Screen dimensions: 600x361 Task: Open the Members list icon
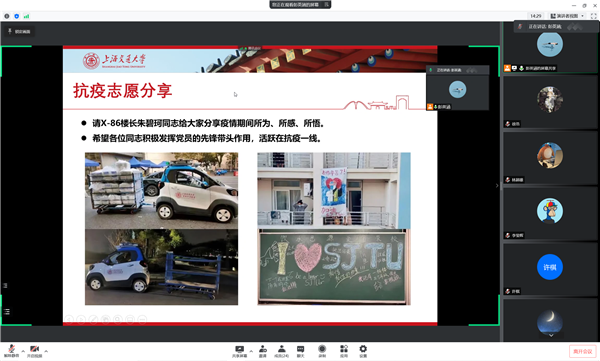(x=281, y=351)
